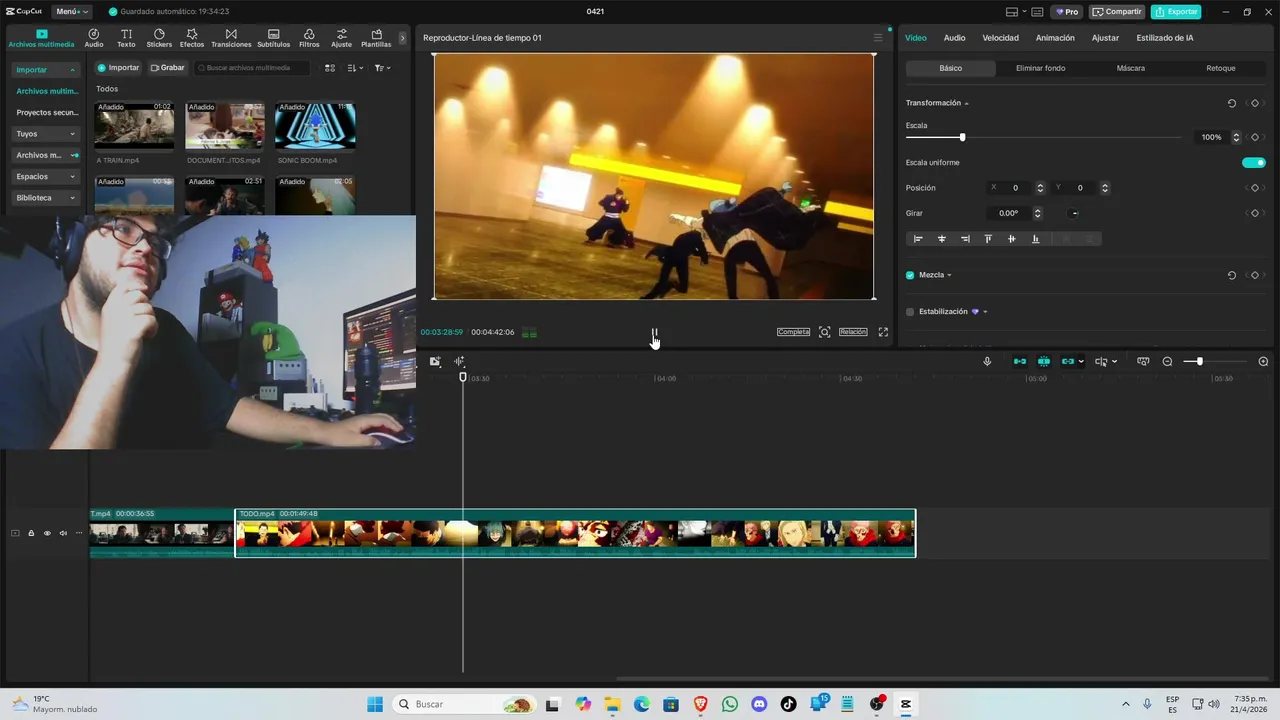
Task: Select the Retoque subtab
Action: click(x=1221, y=68)
